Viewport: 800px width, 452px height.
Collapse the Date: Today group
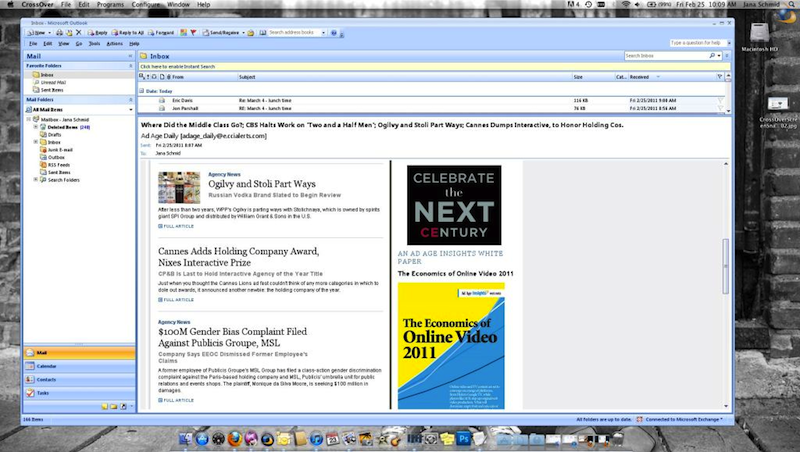click(142, 90)
